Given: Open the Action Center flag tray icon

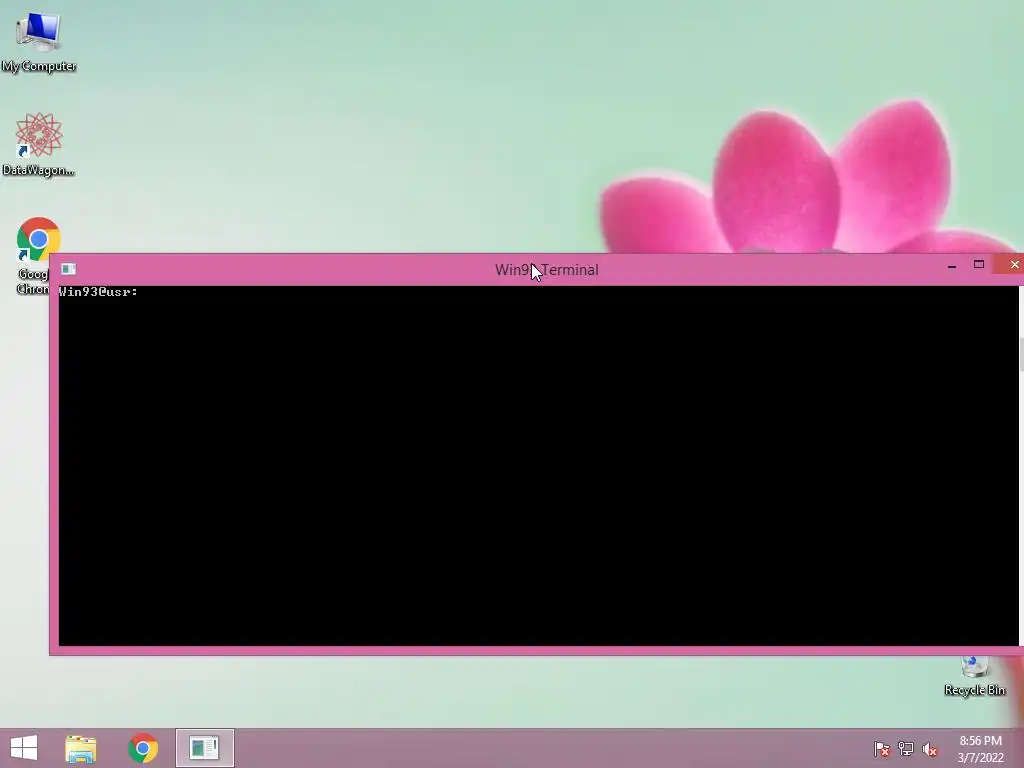Looking at the screenshot, I should click(x=882, y=749).
